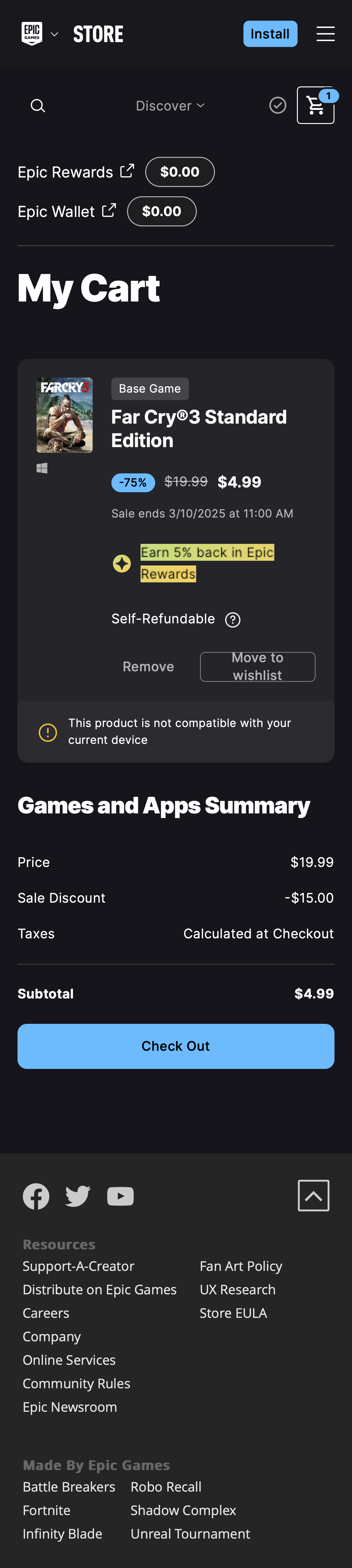The height and width of the screenshot is (1568, 352).
Task: Expand the chevron beside the Epic logo
Action: (55, 34)
